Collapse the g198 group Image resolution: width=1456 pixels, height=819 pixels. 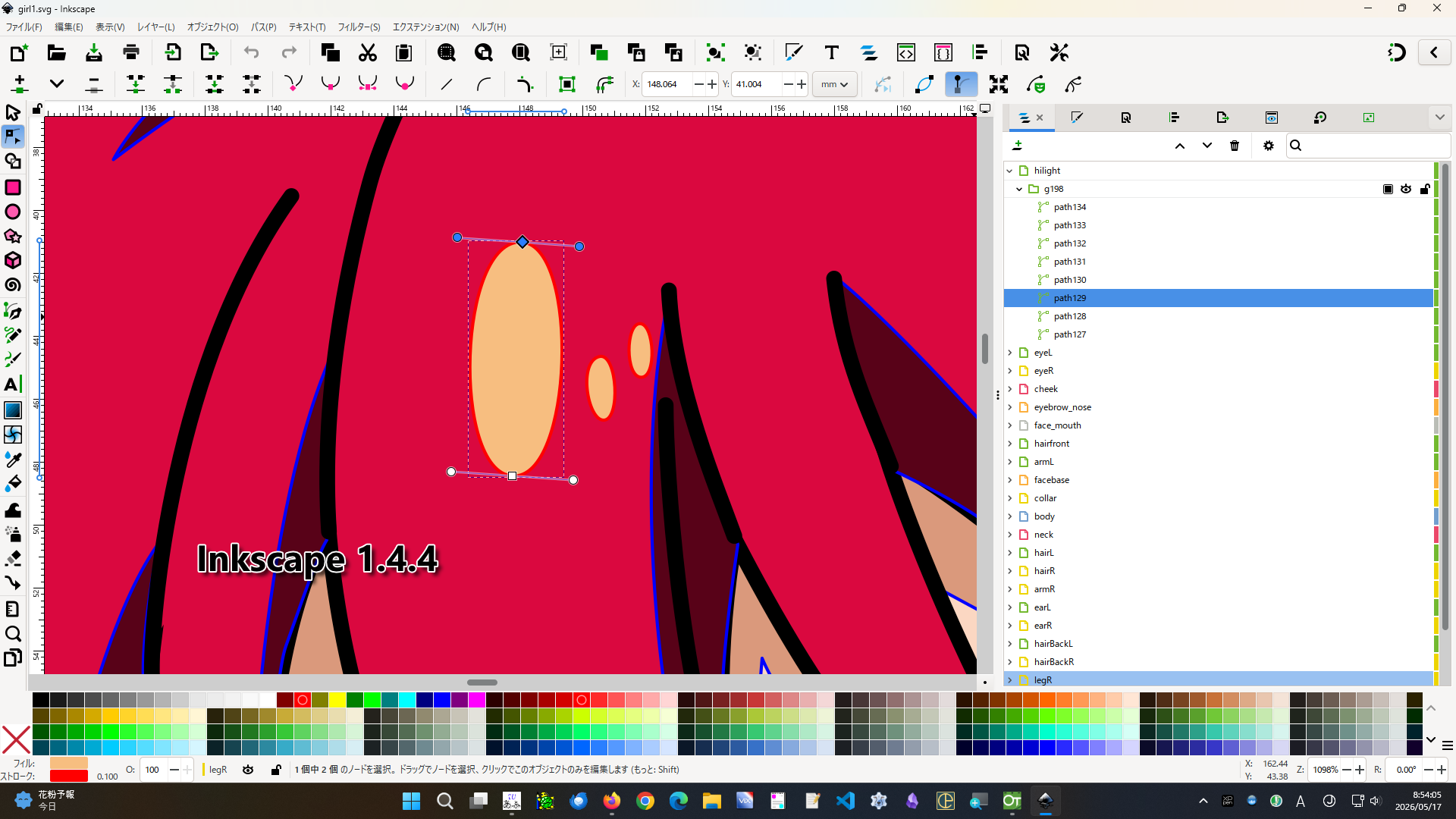coord(1019,189)
